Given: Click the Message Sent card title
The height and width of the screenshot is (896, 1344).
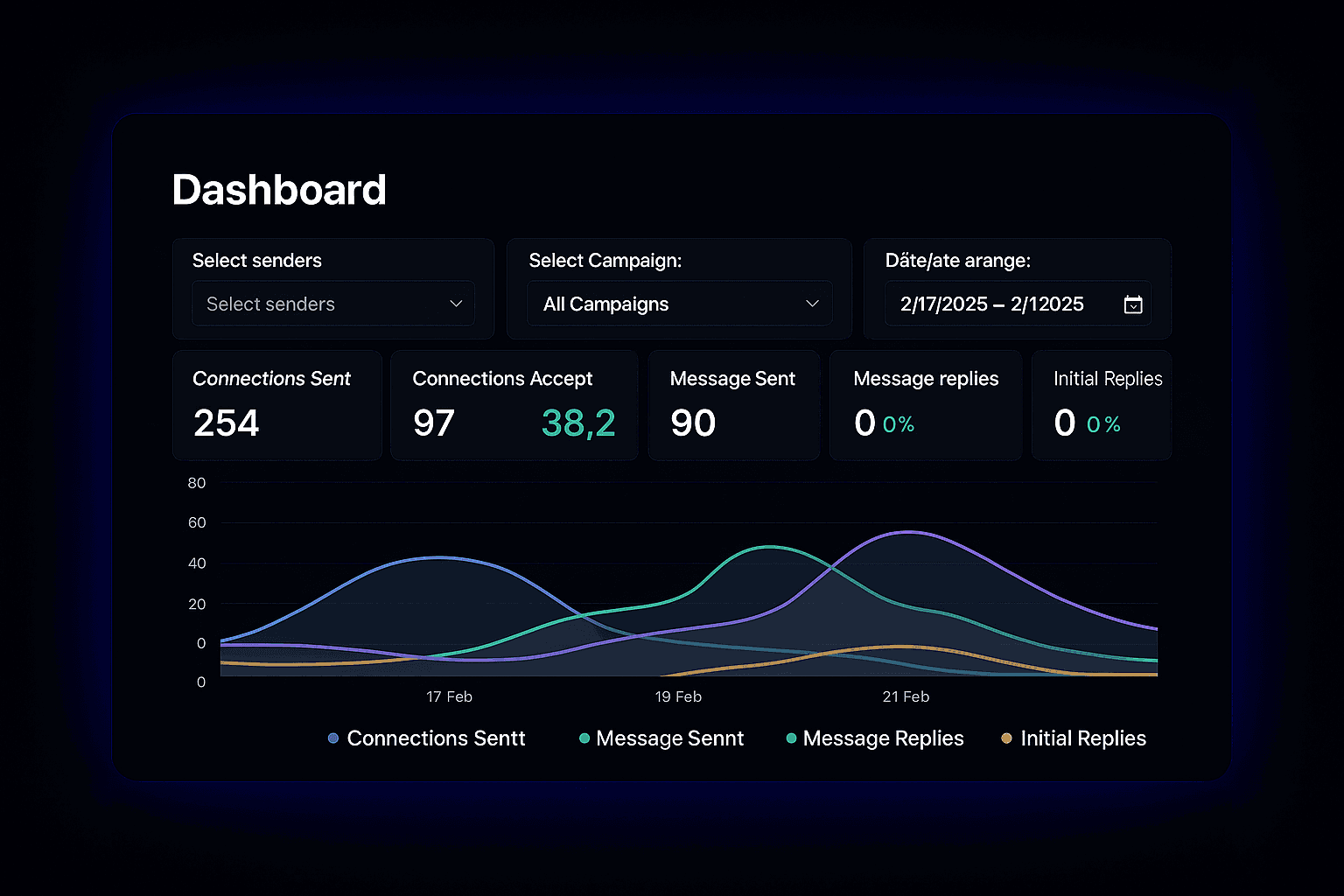Looking at the screenshot, I should tap(732, 379).
